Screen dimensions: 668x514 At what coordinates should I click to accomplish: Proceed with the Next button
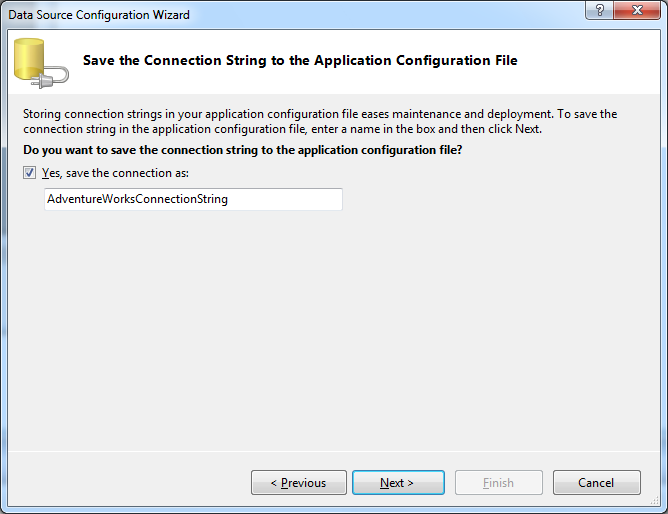coord(398,482)
